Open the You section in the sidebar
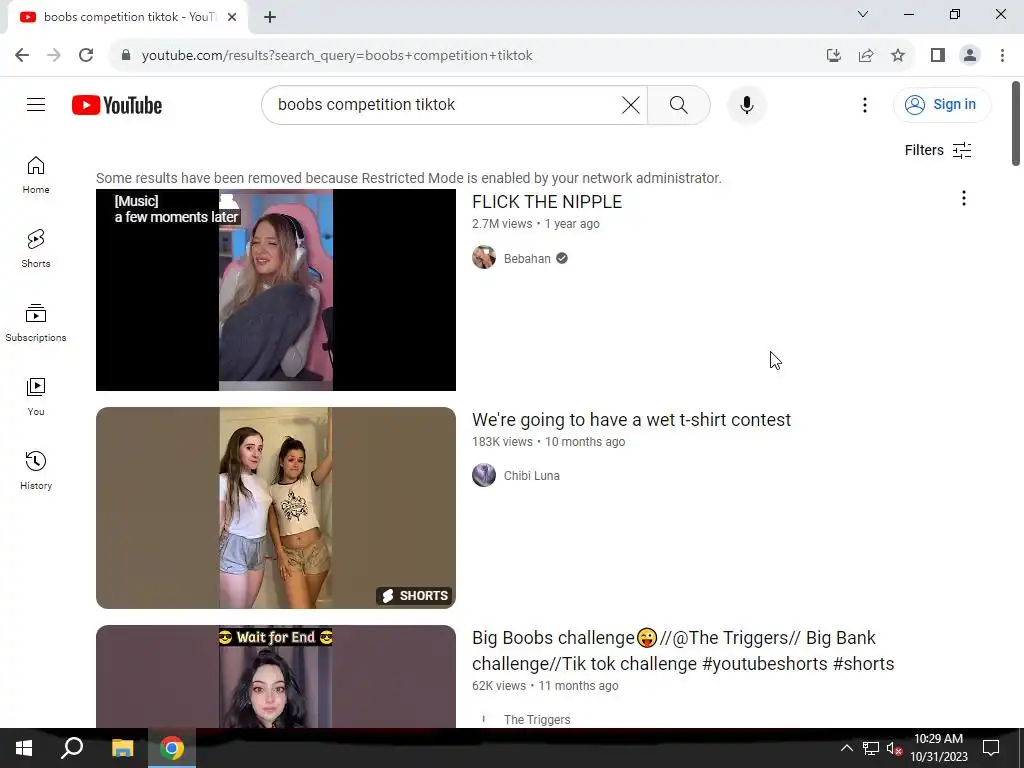 pyautogui.click(x=36, y=396)
